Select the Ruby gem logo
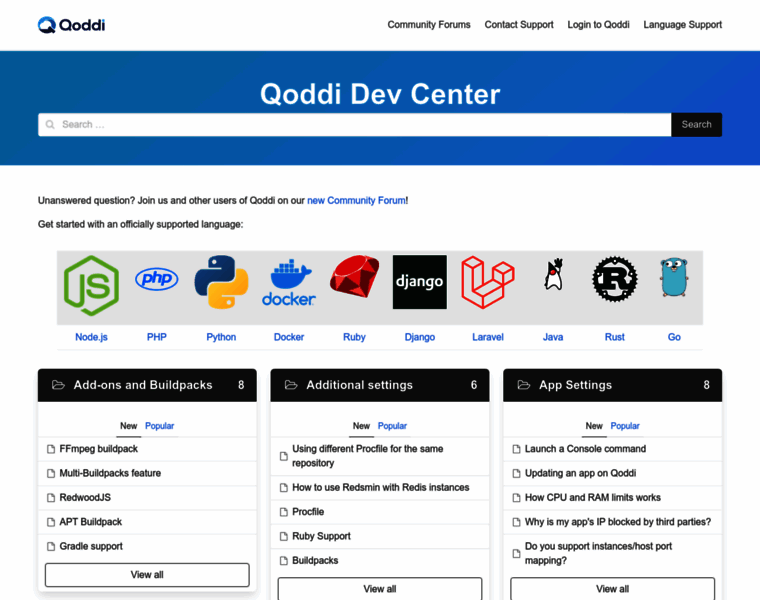Image resolution: width=760 pixels, height=600 pixels. point(354,276)
